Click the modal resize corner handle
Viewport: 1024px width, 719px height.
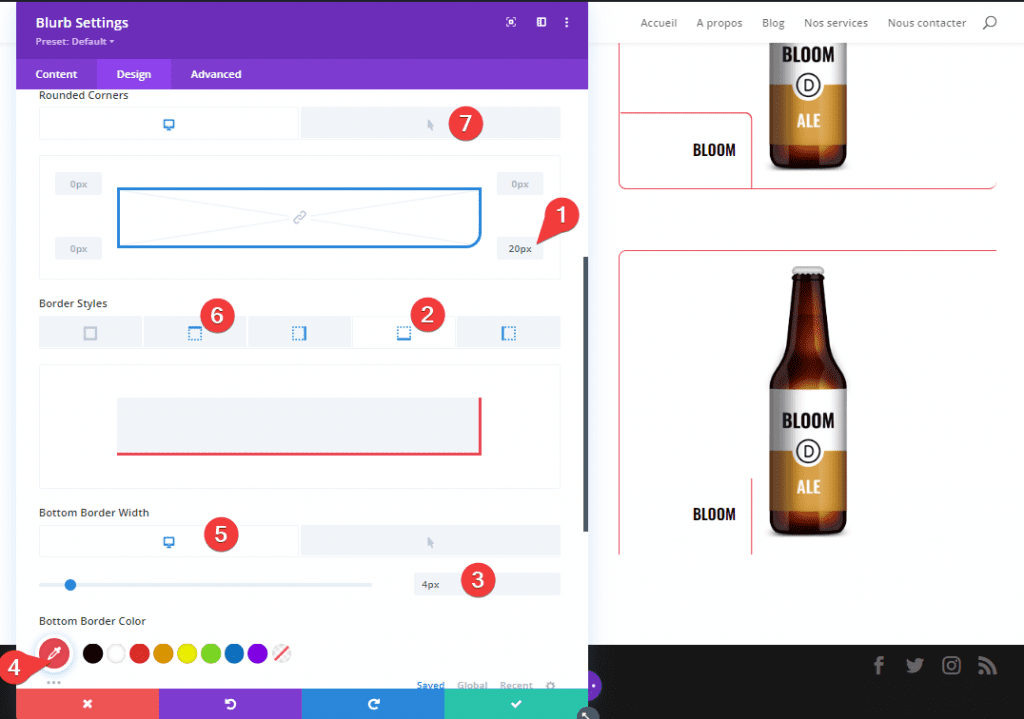[586, 714]
